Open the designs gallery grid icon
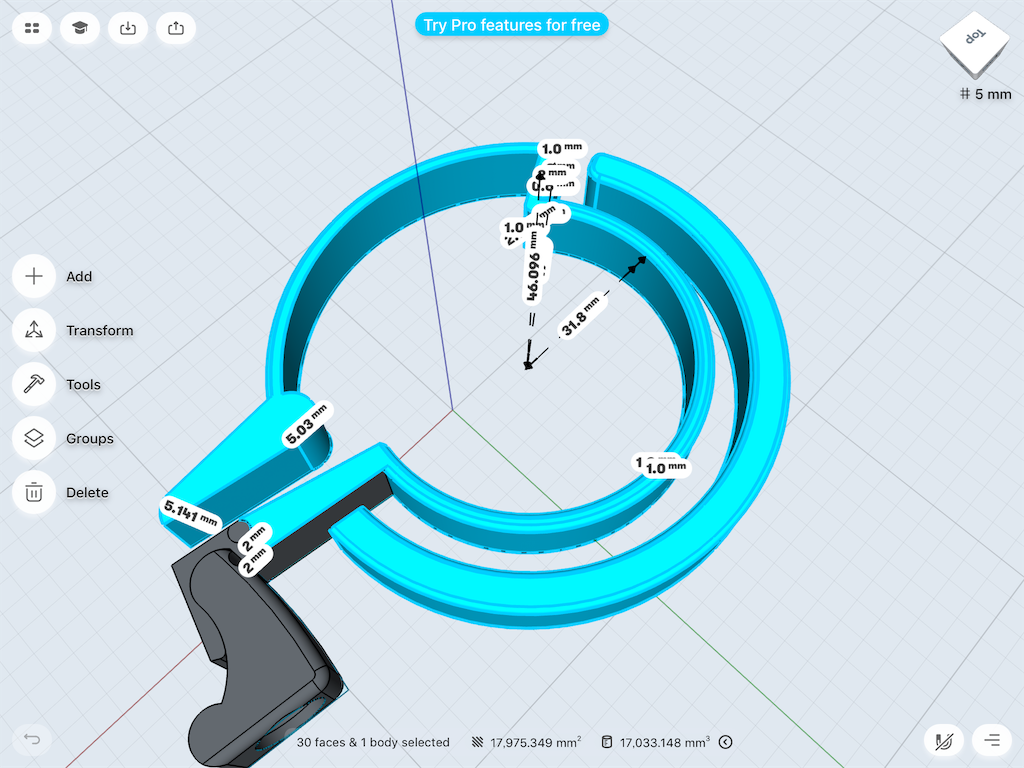The height and width of the screenshot is (768, 1024). click(32, 28)
